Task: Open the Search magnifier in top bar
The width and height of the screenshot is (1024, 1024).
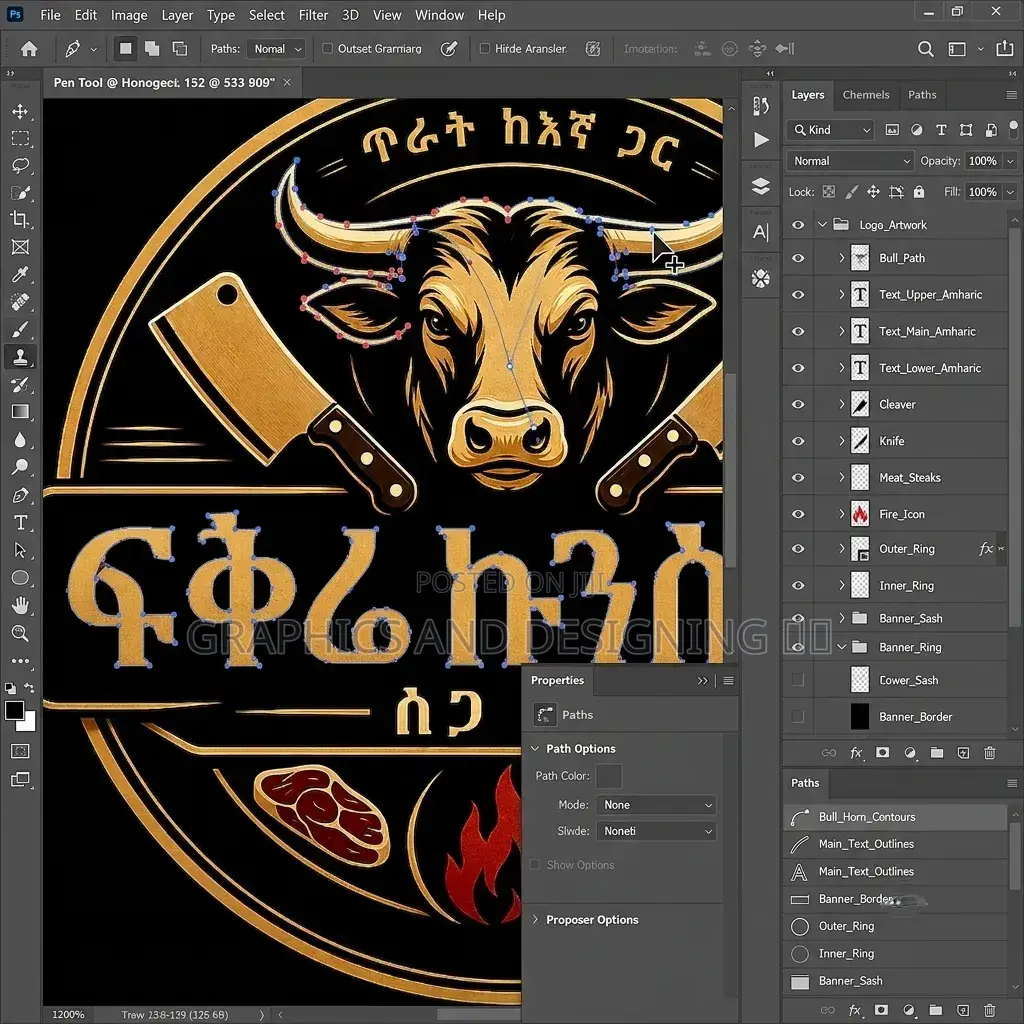Action: (925, 49)
